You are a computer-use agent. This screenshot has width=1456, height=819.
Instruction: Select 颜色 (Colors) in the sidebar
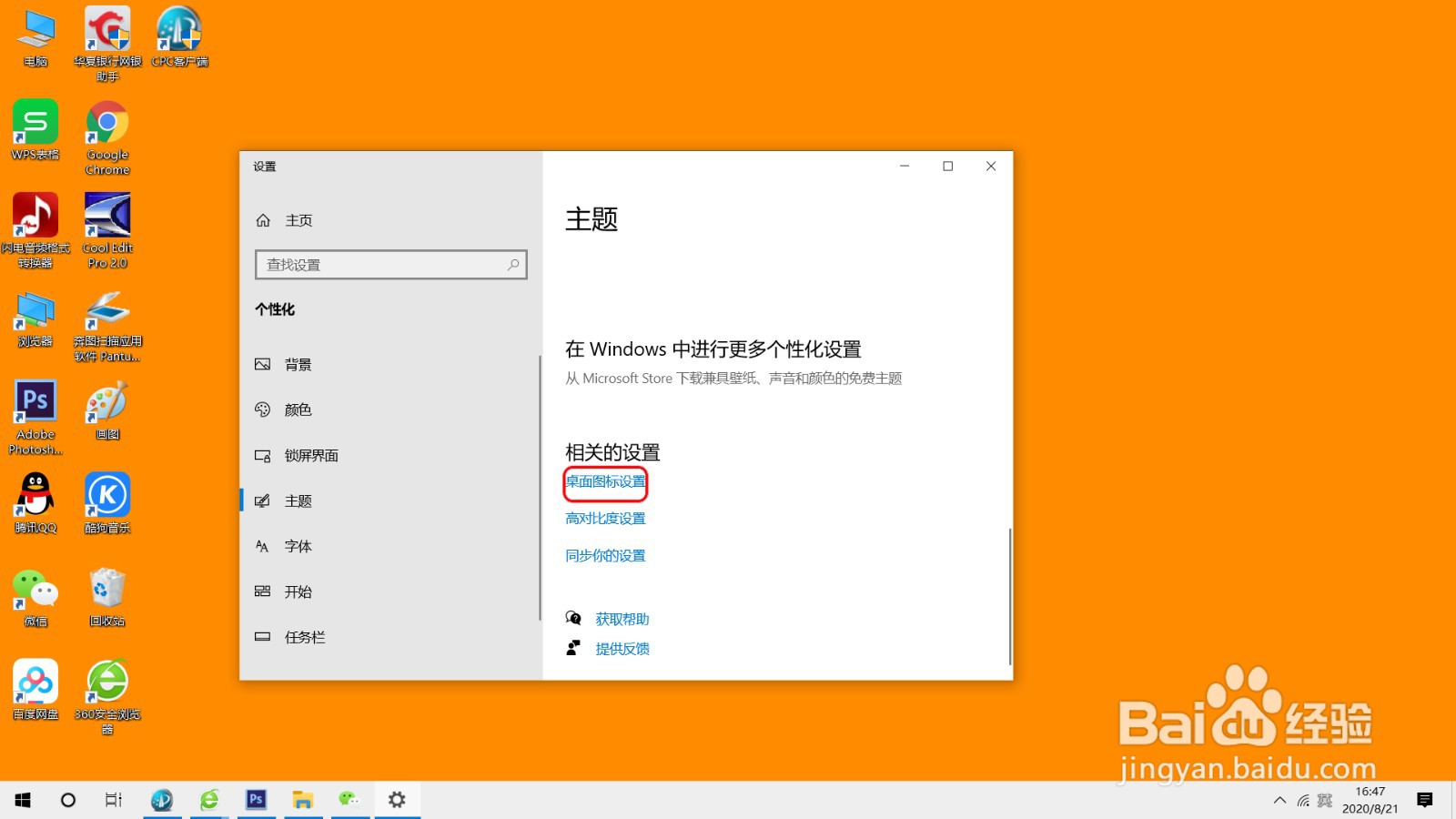click(296, 409)
